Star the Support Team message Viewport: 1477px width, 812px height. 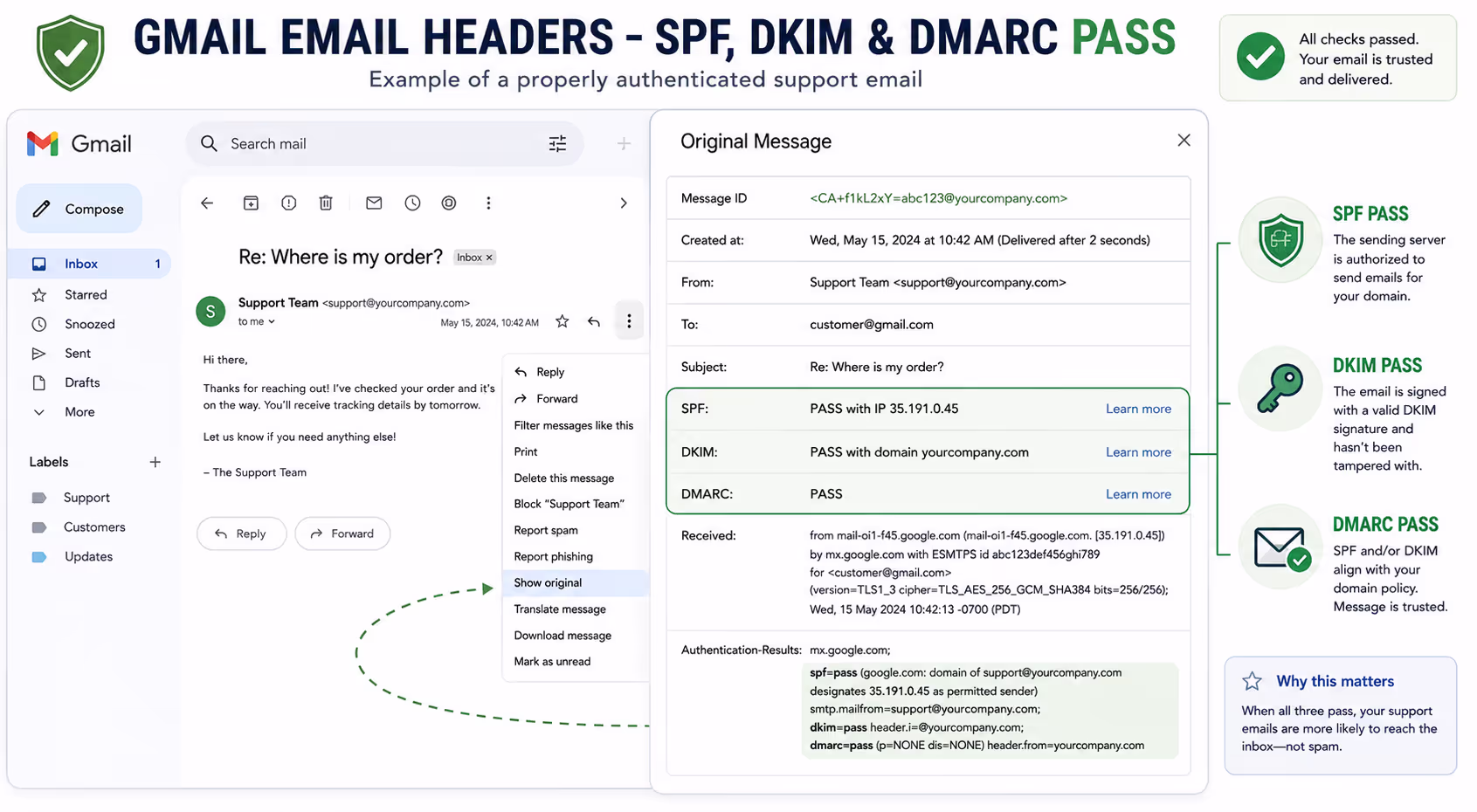[x=563, y=321]
